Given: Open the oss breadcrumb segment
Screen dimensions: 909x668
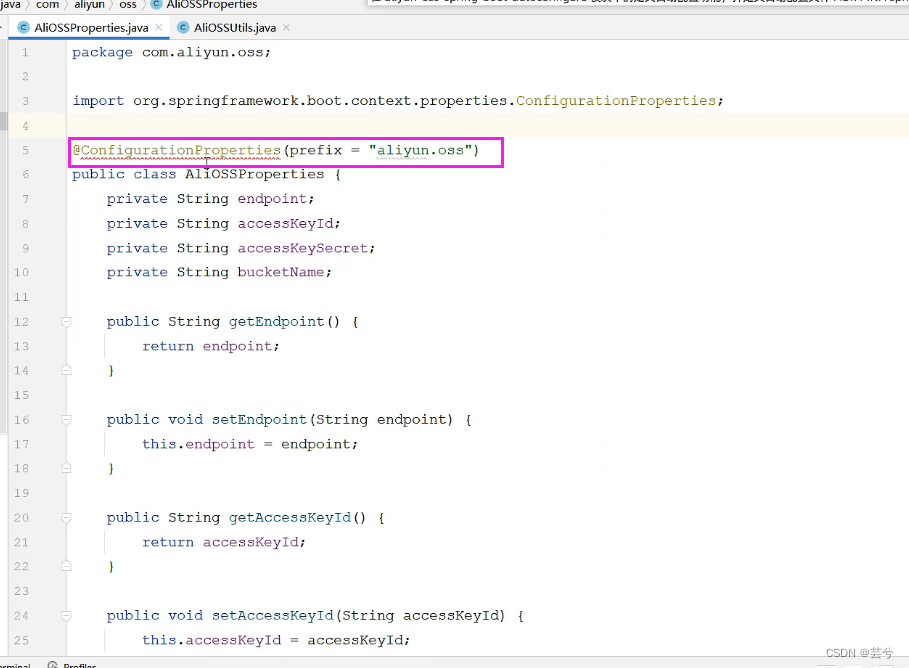Looking at the screenshot, I should click(x=128, y=5).
